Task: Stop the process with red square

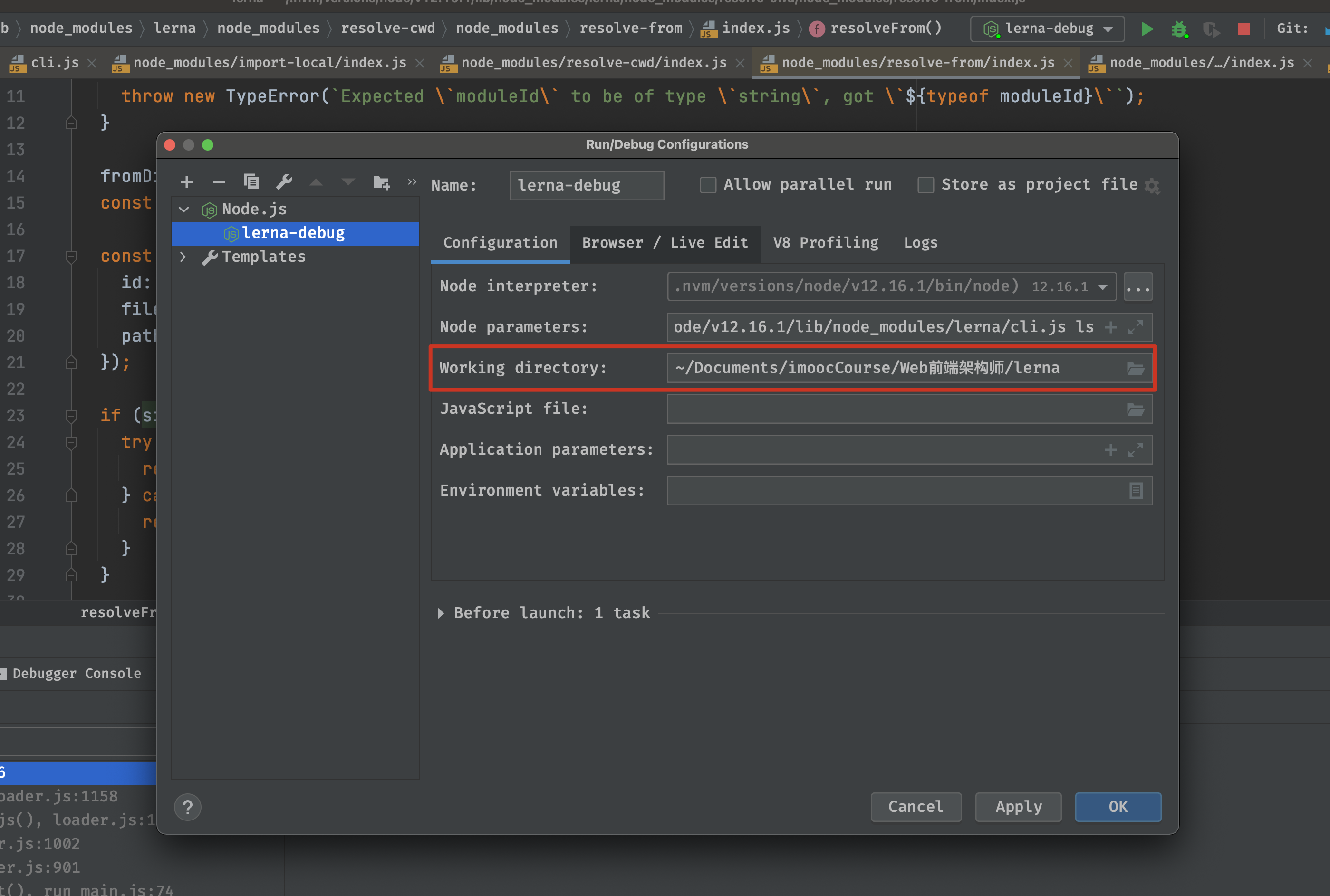Action: [1243, 29]
